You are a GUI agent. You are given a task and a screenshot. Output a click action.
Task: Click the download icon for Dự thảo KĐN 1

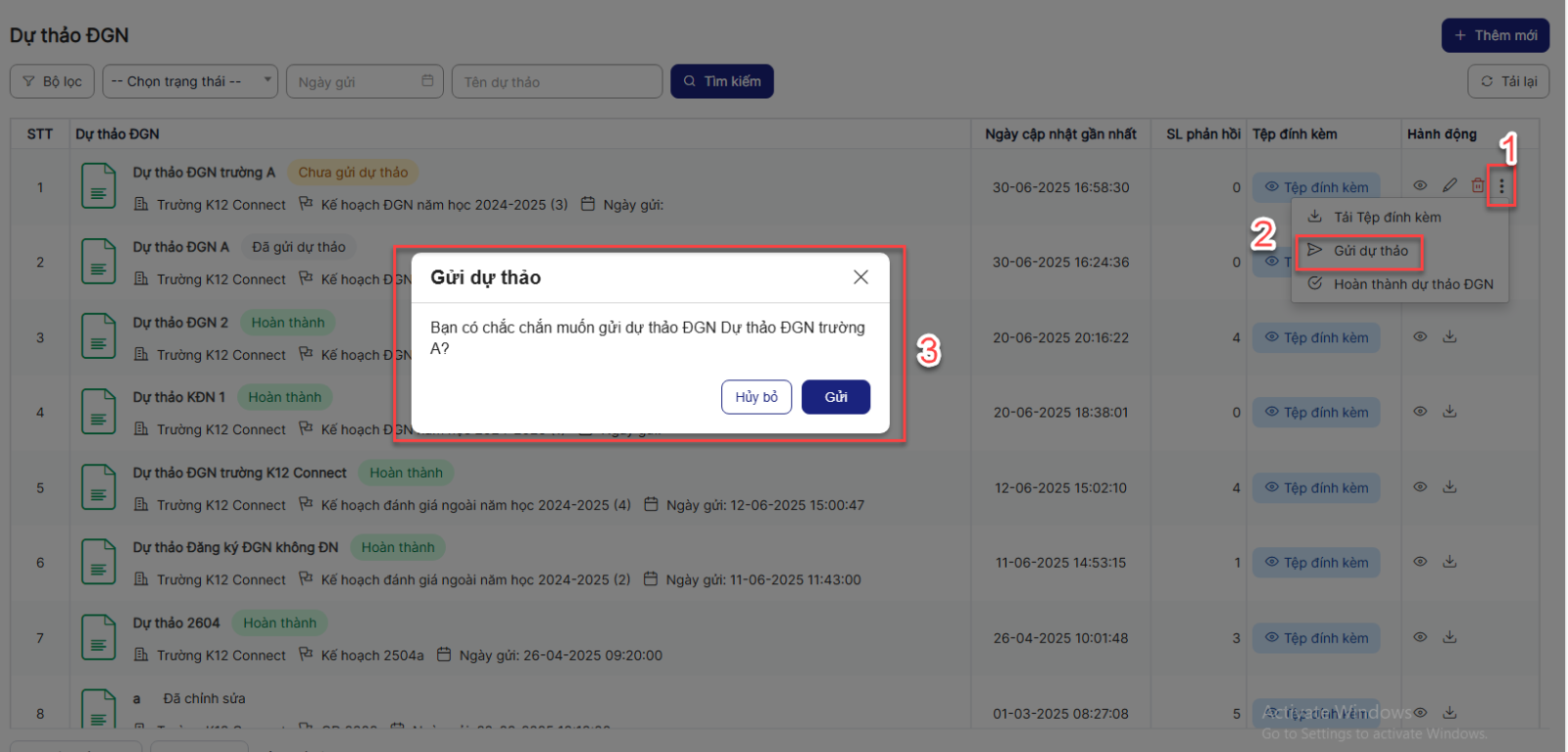coord(1449,412)
